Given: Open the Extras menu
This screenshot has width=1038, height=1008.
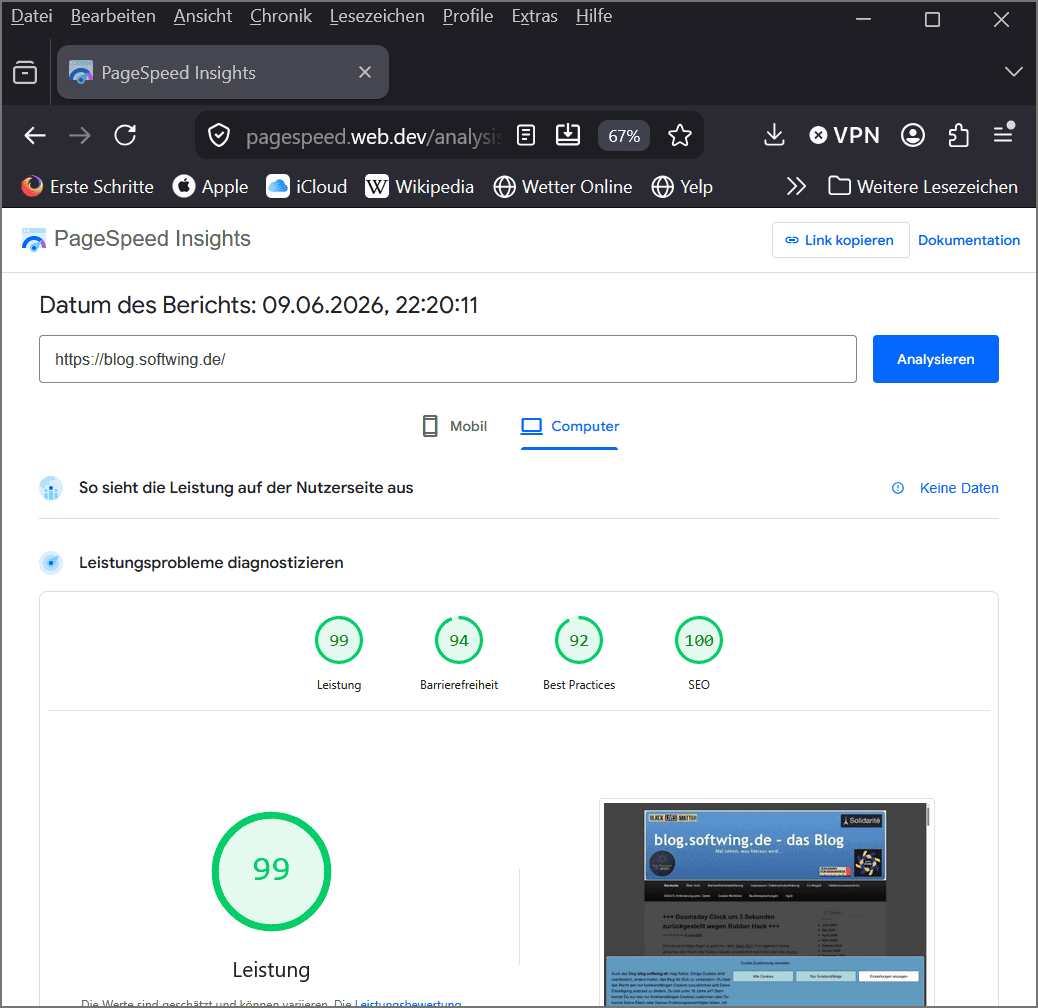Looking at the screenshot, I should (534, 16).
